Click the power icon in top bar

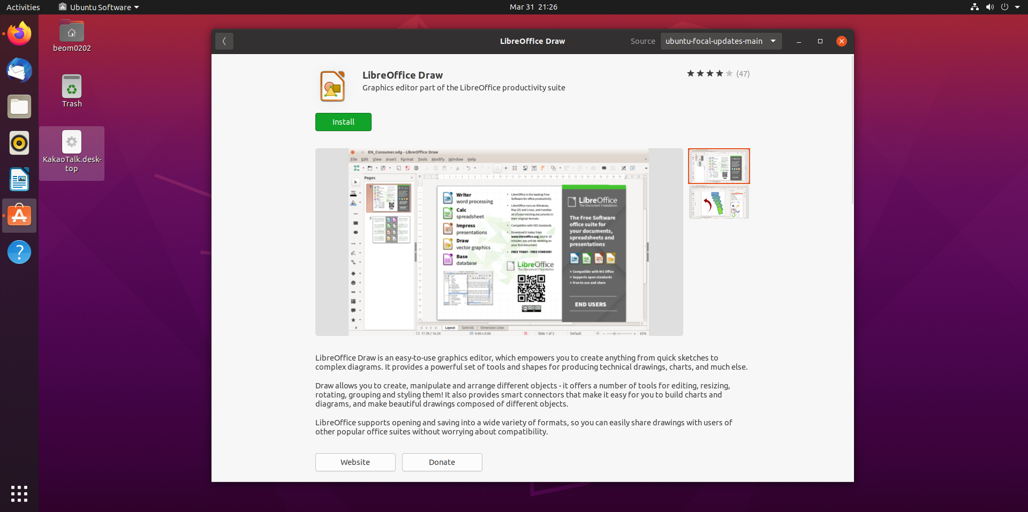pos(1004,7)
